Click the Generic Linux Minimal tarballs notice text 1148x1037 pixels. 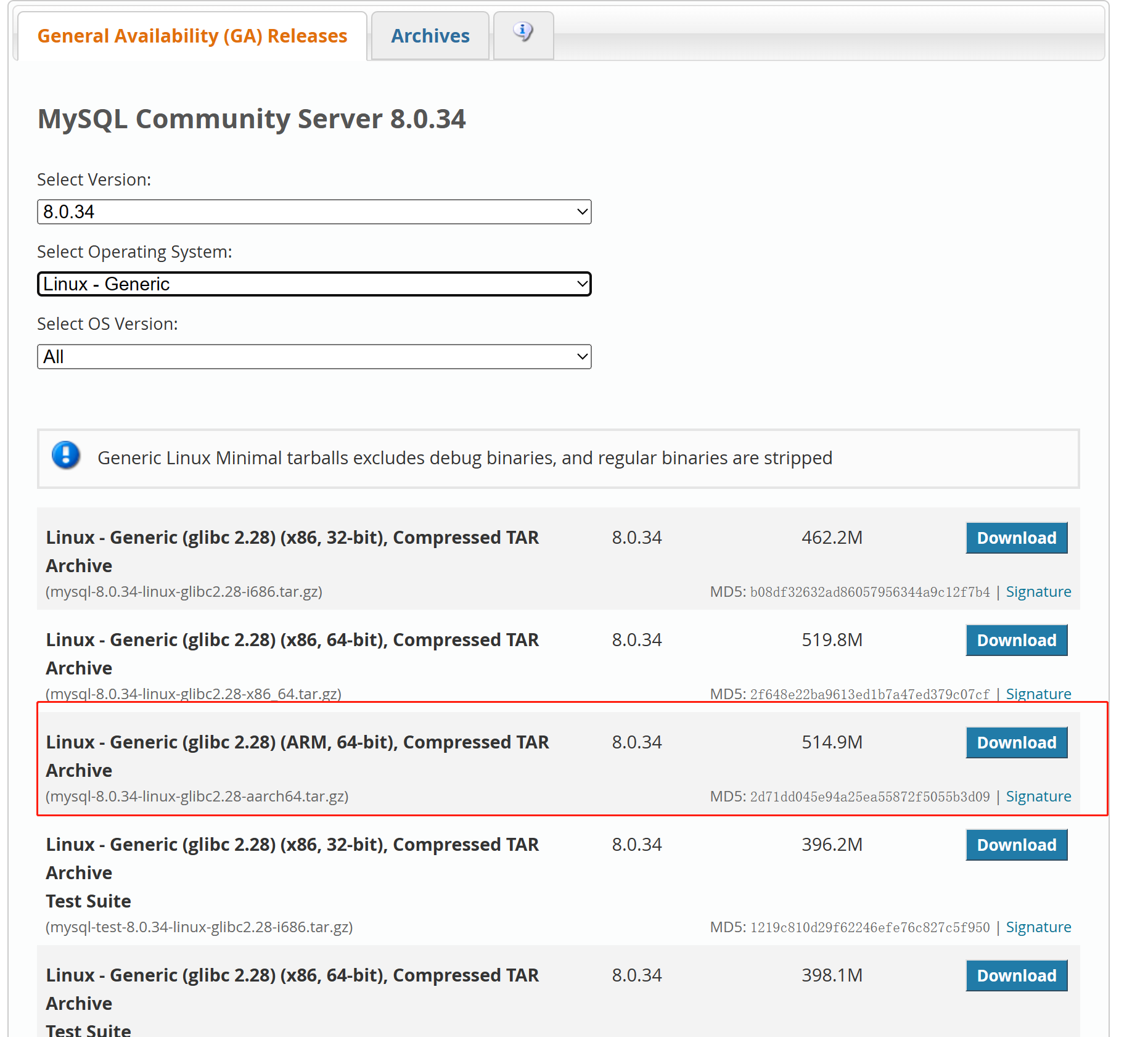click(x=465, y=458)
